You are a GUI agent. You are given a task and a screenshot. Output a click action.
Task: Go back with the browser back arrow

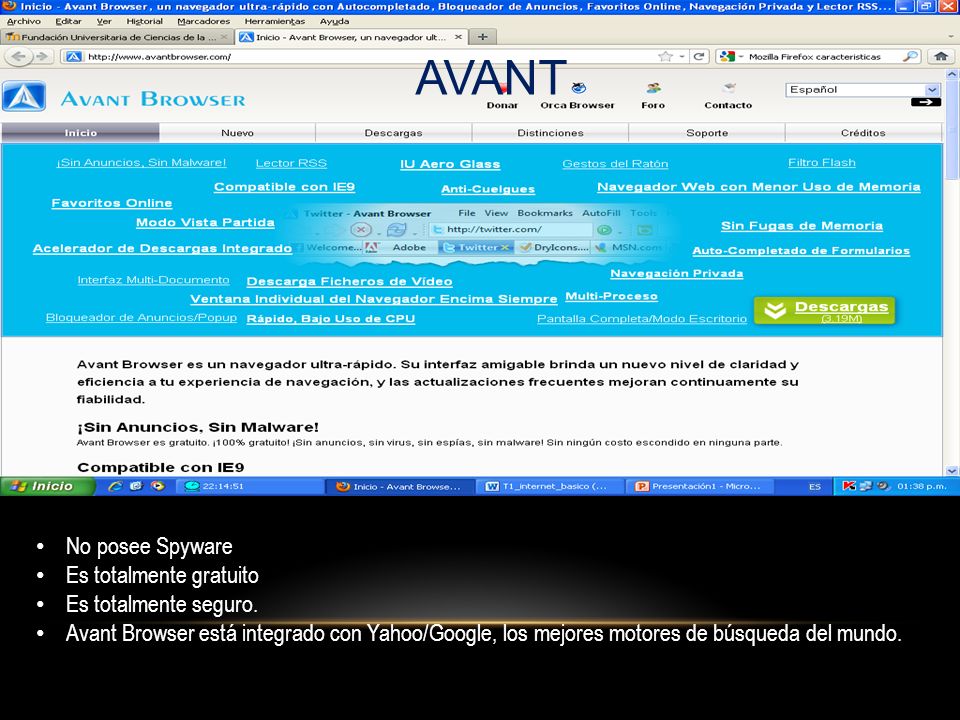tap(18, 56)
